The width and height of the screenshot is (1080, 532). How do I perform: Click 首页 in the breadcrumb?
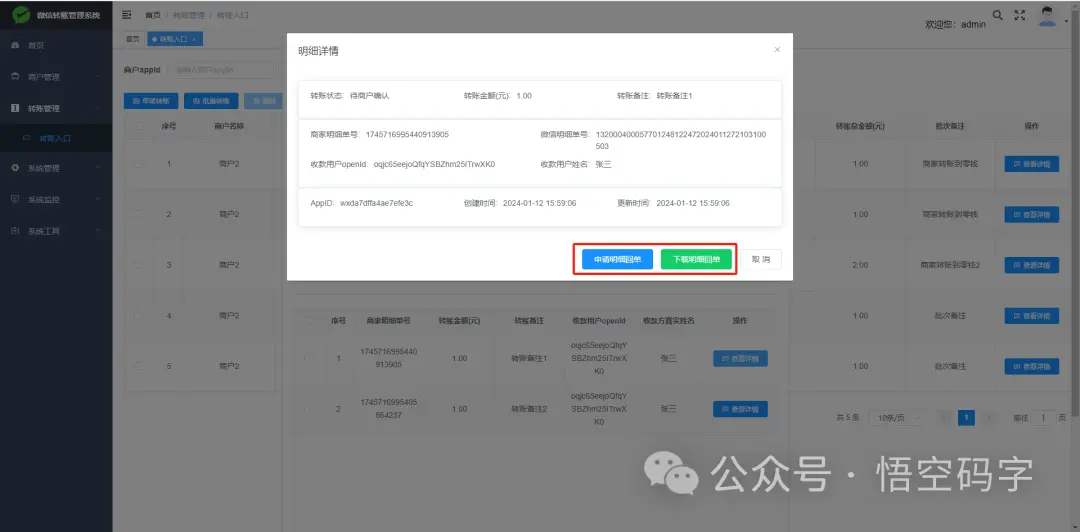[152, 14]
